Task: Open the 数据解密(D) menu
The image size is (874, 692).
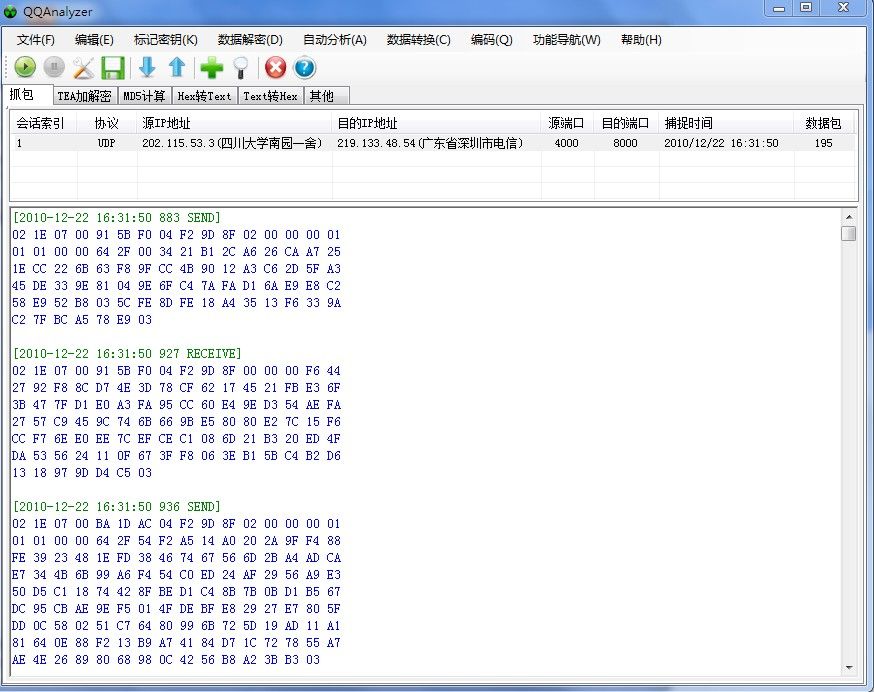Action: point(250,40)
